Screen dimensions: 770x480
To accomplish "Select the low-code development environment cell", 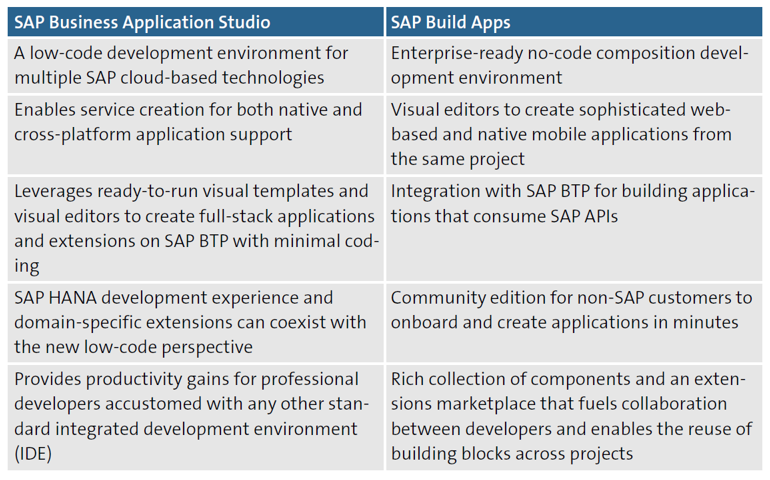I will tap(194, 65).
